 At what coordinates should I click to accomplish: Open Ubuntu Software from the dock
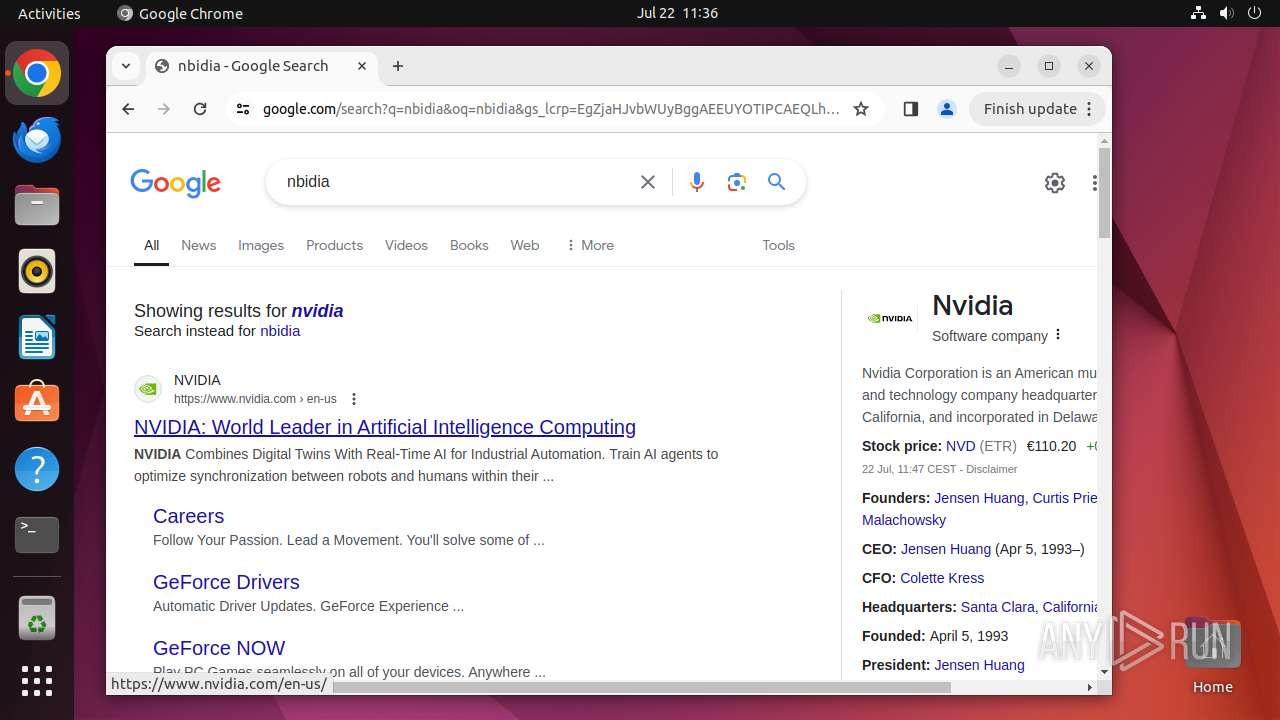37,404
